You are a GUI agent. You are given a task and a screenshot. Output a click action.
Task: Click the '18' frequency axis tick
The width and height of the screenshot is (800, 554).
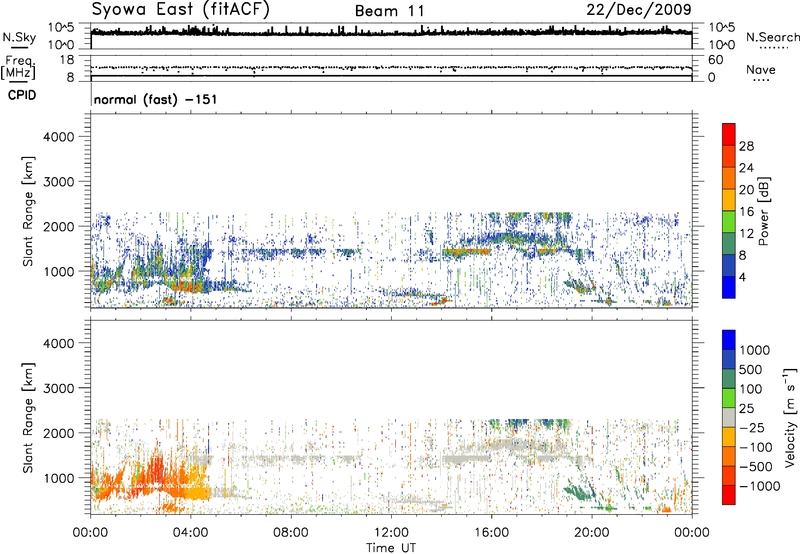click(x=67, y=60)
